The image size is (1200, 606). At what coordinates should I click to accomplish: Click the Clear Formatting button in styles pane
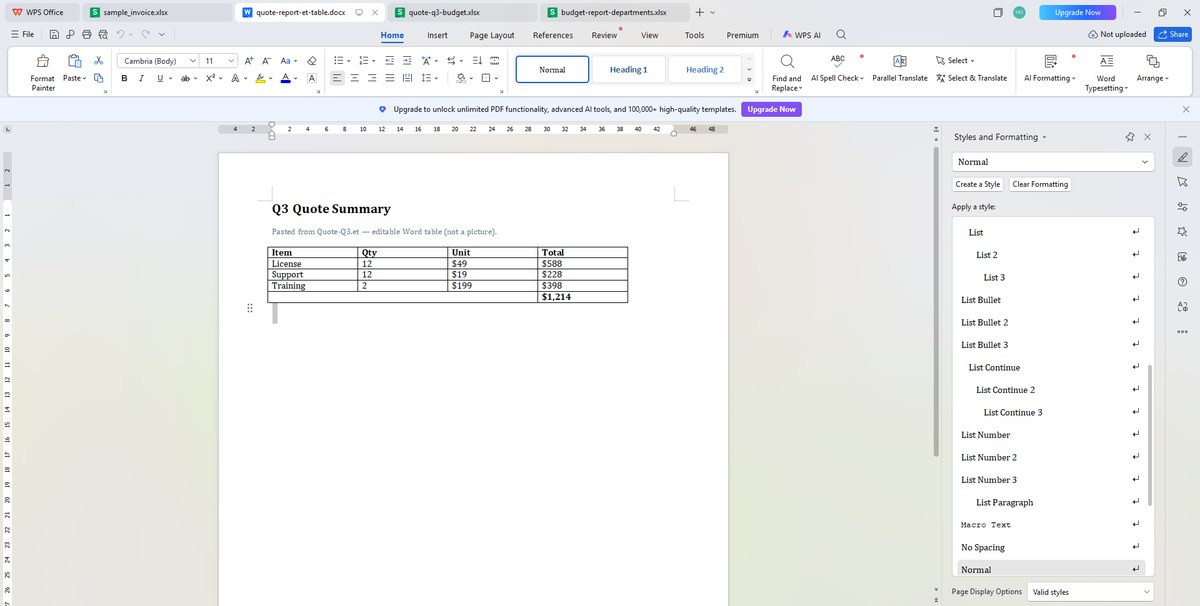tap(1040, 184)
